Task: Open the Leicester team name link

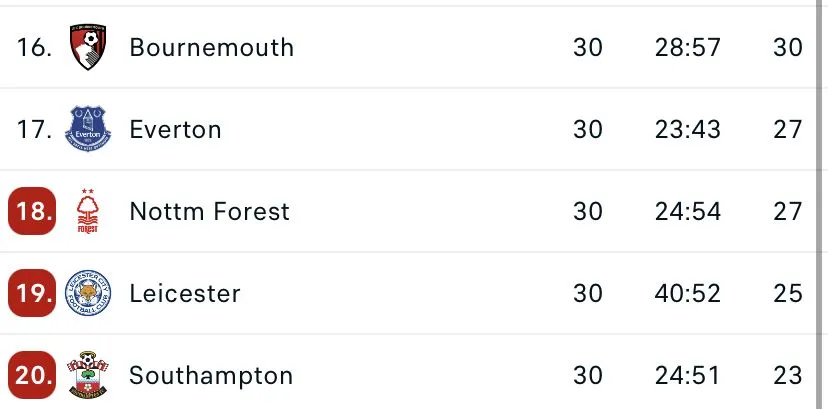Action: (x=185, y=293)
